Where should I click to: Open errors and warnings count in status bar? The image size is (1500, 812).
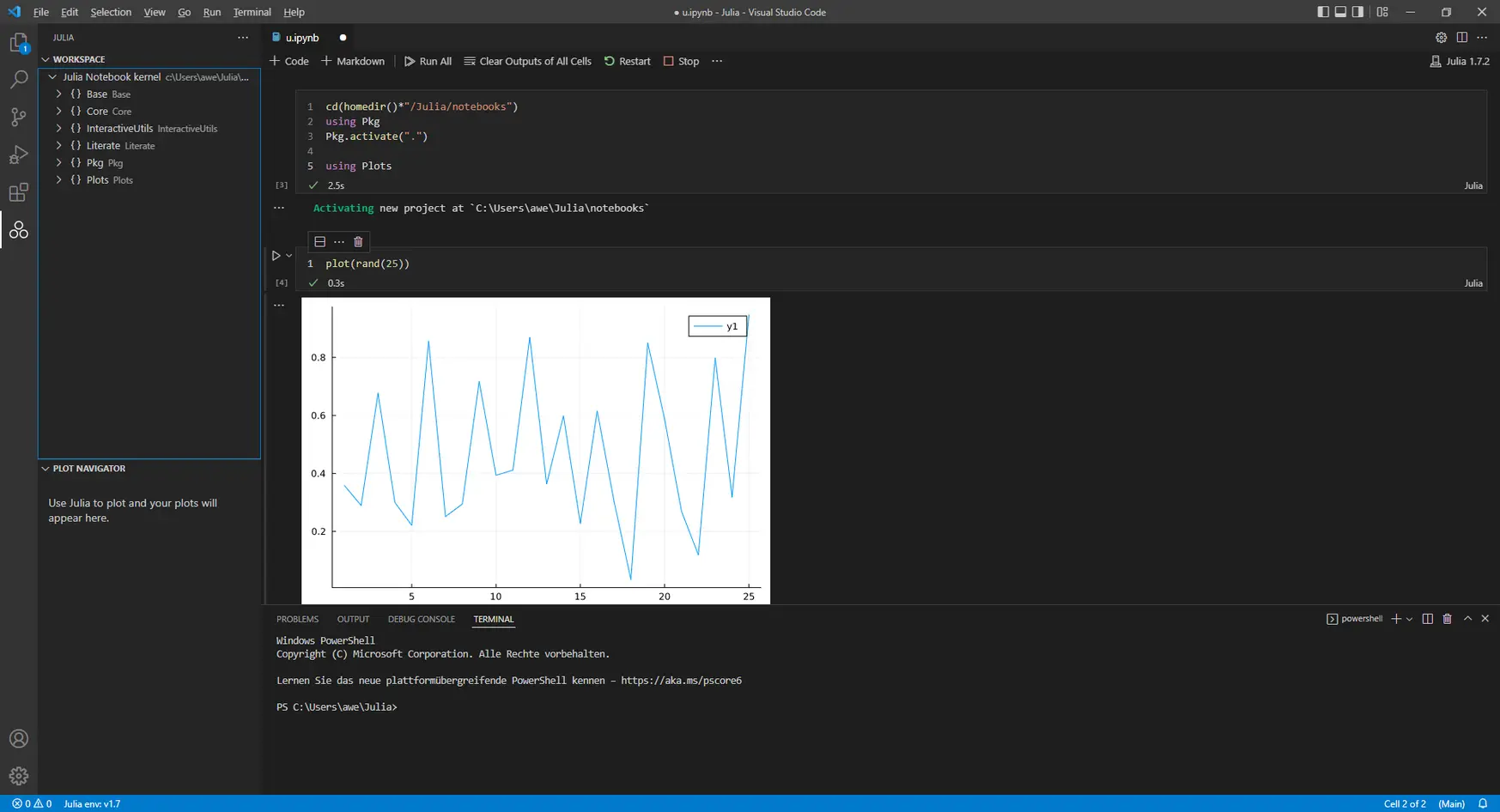click(x=32, y=804)
